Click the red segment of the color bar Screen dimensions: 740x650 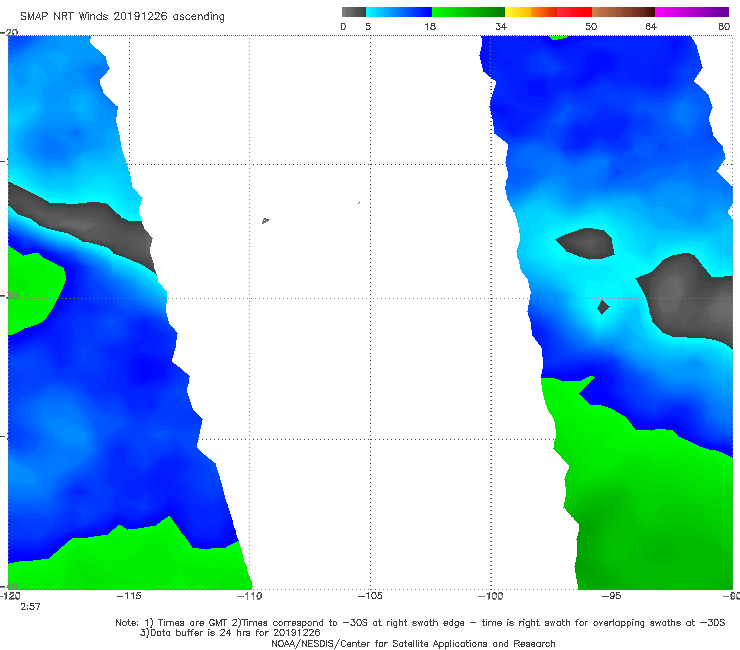[574, 12]
